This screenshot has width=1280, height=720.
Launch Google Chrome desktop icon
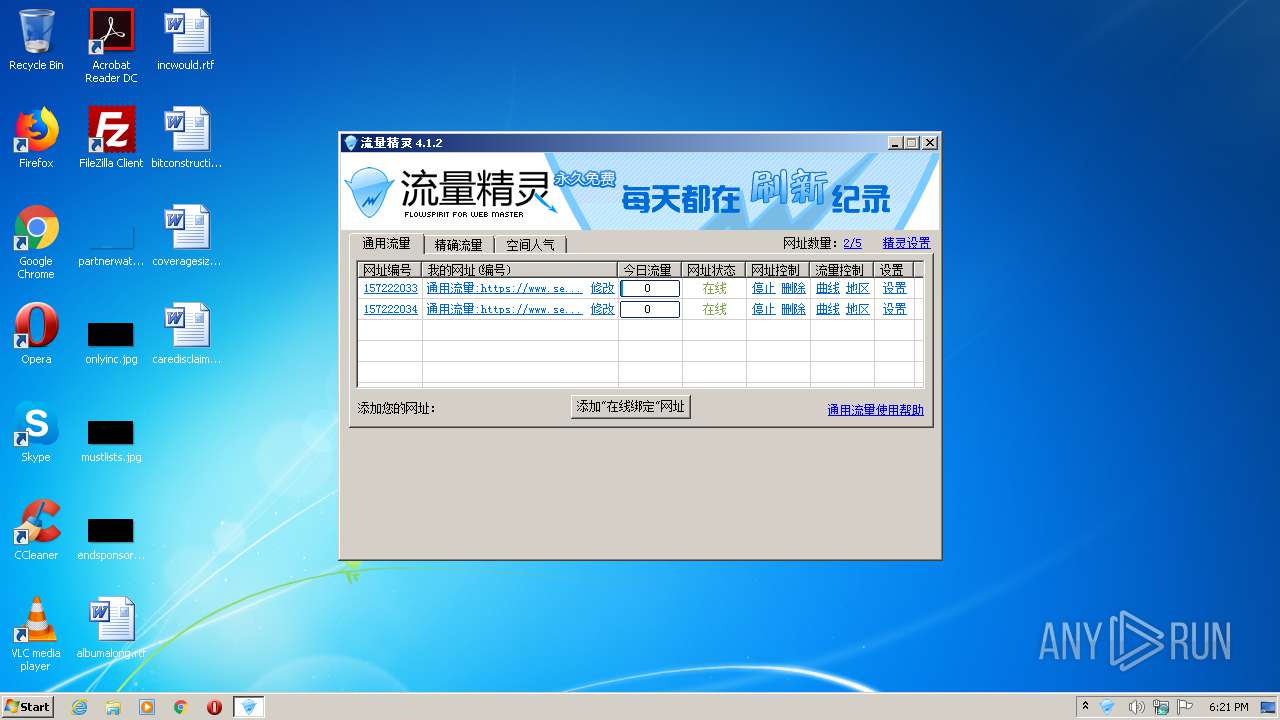click(36, 242)
